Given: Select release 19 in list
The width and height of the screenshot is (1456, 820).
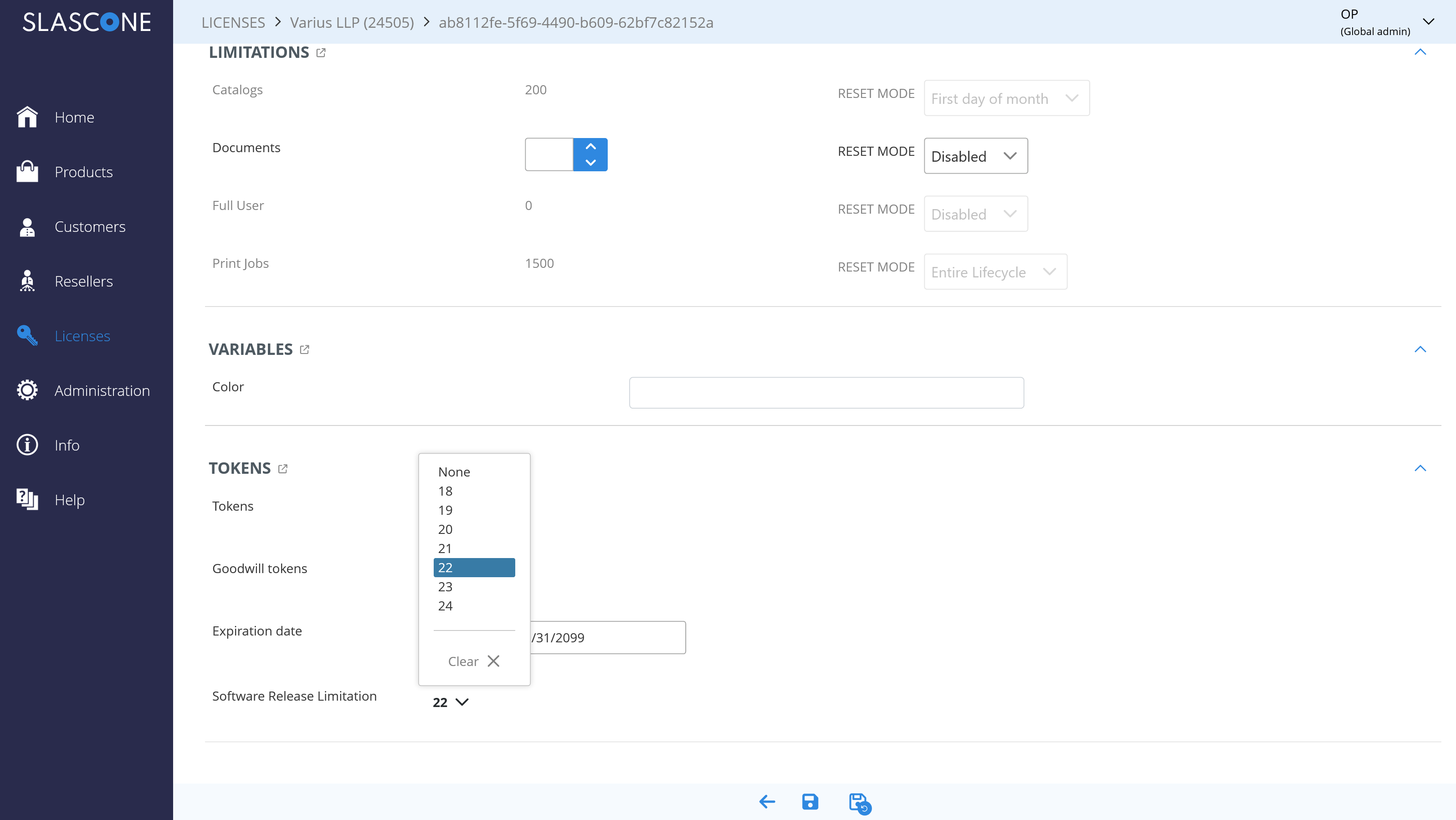Looking at the screenshot, I should pyautogui.click(x=474, y=510).
